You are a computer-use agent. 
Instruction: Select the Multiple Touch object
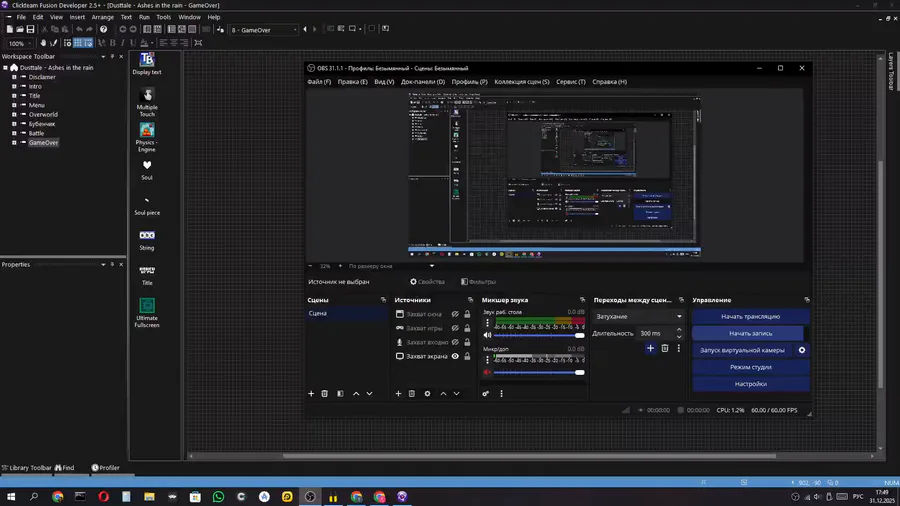(147, 102)
